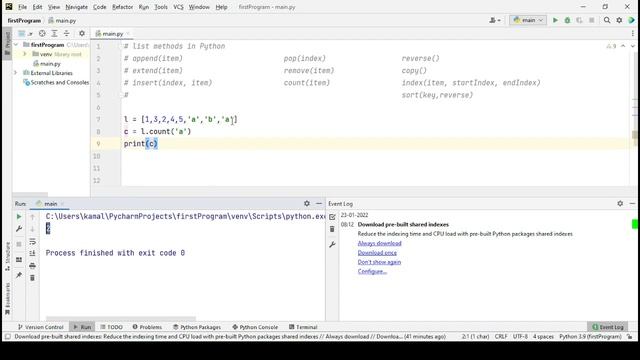Open Project panel options gear
The height and width of the screenshot is (360, 640).
82,33
